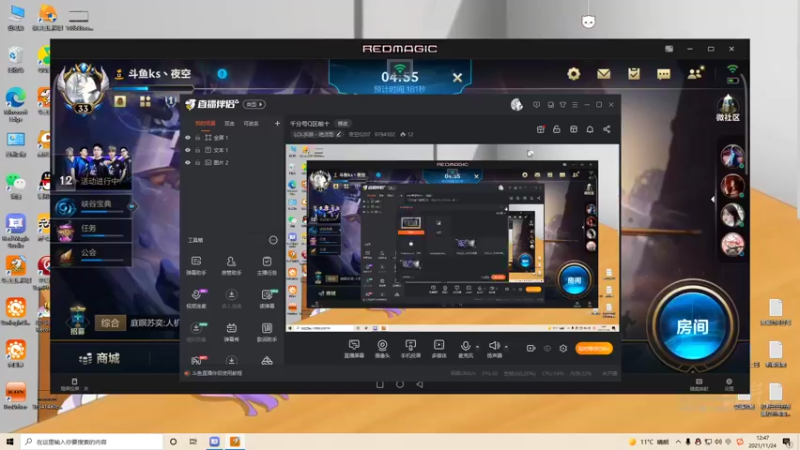Expand the game side panel arrow near avatars
Image resolution: width=800 pixels, height=450 pixels.
[713, 199]
